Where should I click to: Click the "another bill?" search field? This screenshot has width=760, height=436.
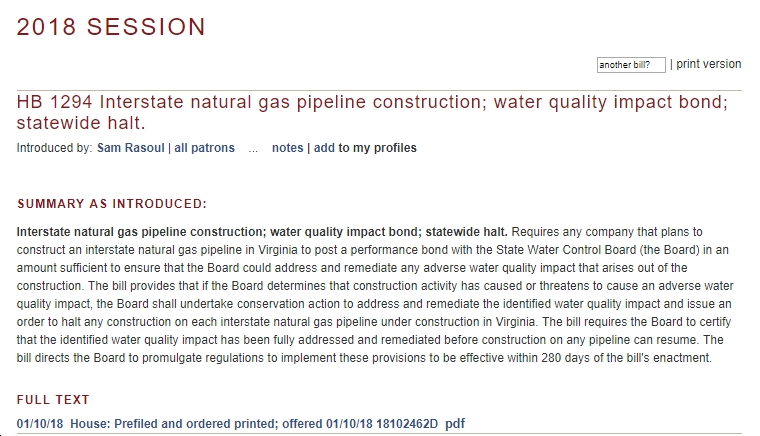click(x=631, y=65)
